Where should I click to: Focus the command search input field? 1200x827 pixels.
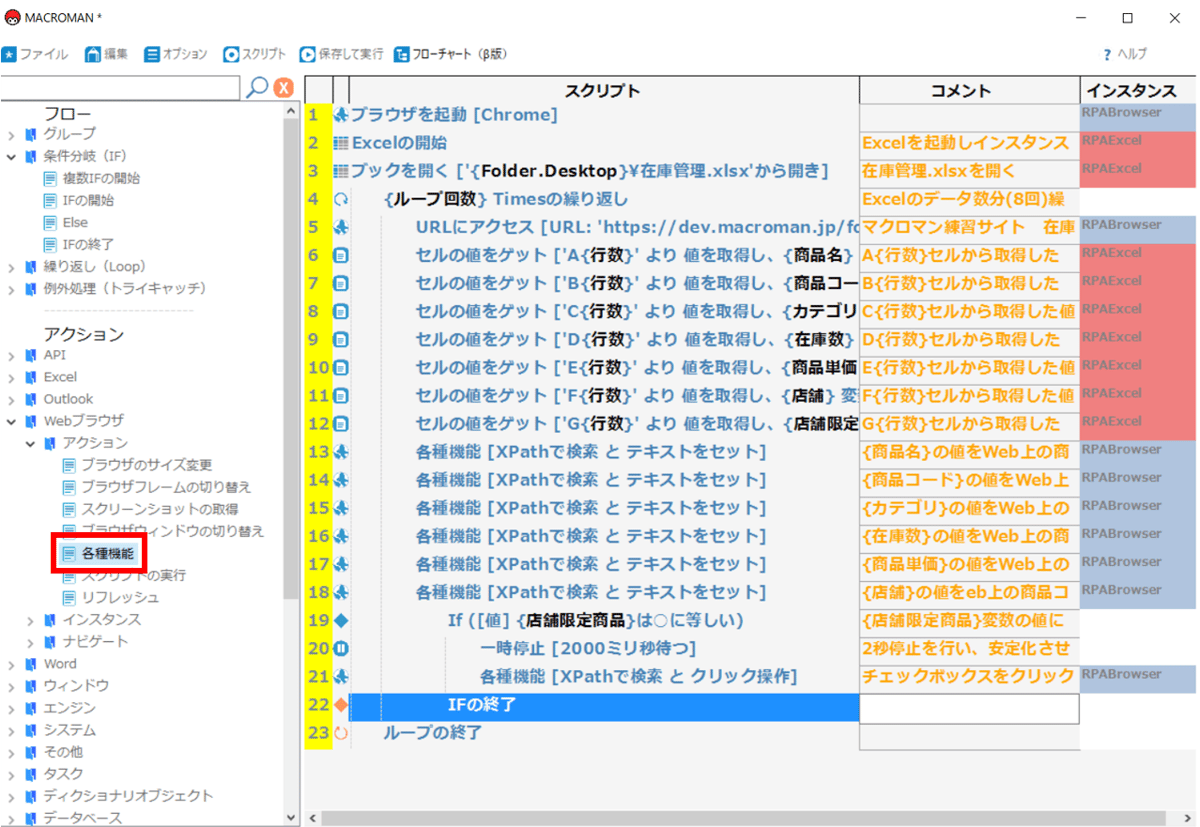click(x=121, y=87)
